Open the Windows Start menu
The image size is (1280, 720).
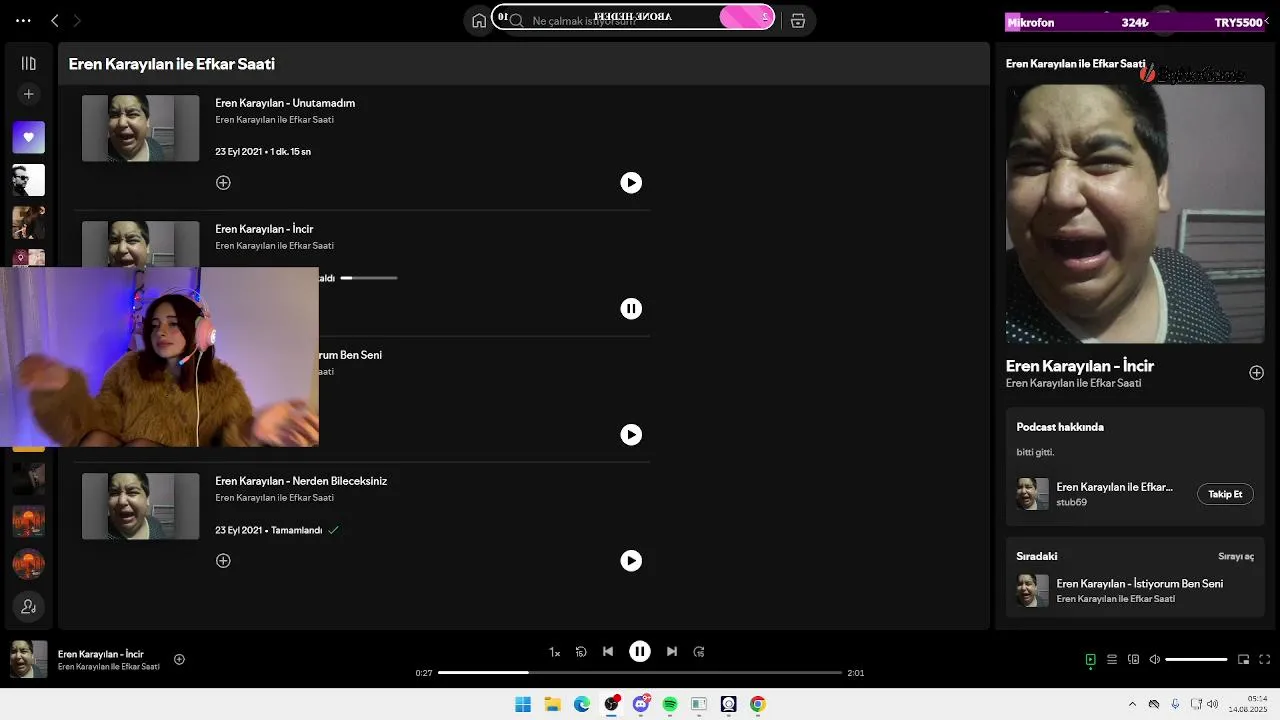coord(523,704)
